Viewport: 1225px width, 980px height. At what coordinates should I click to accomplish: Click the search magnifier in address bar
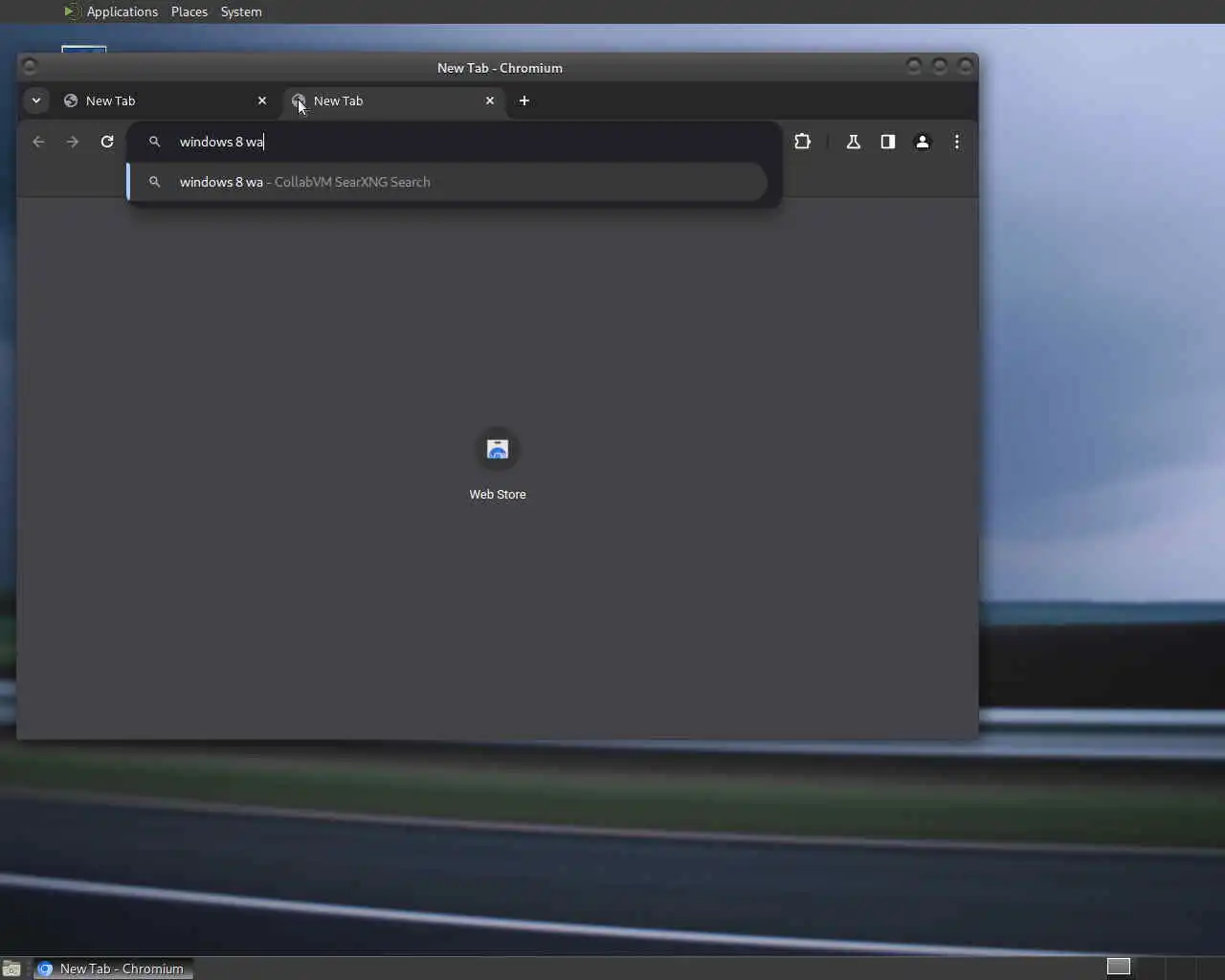click(x=154, y=142)
